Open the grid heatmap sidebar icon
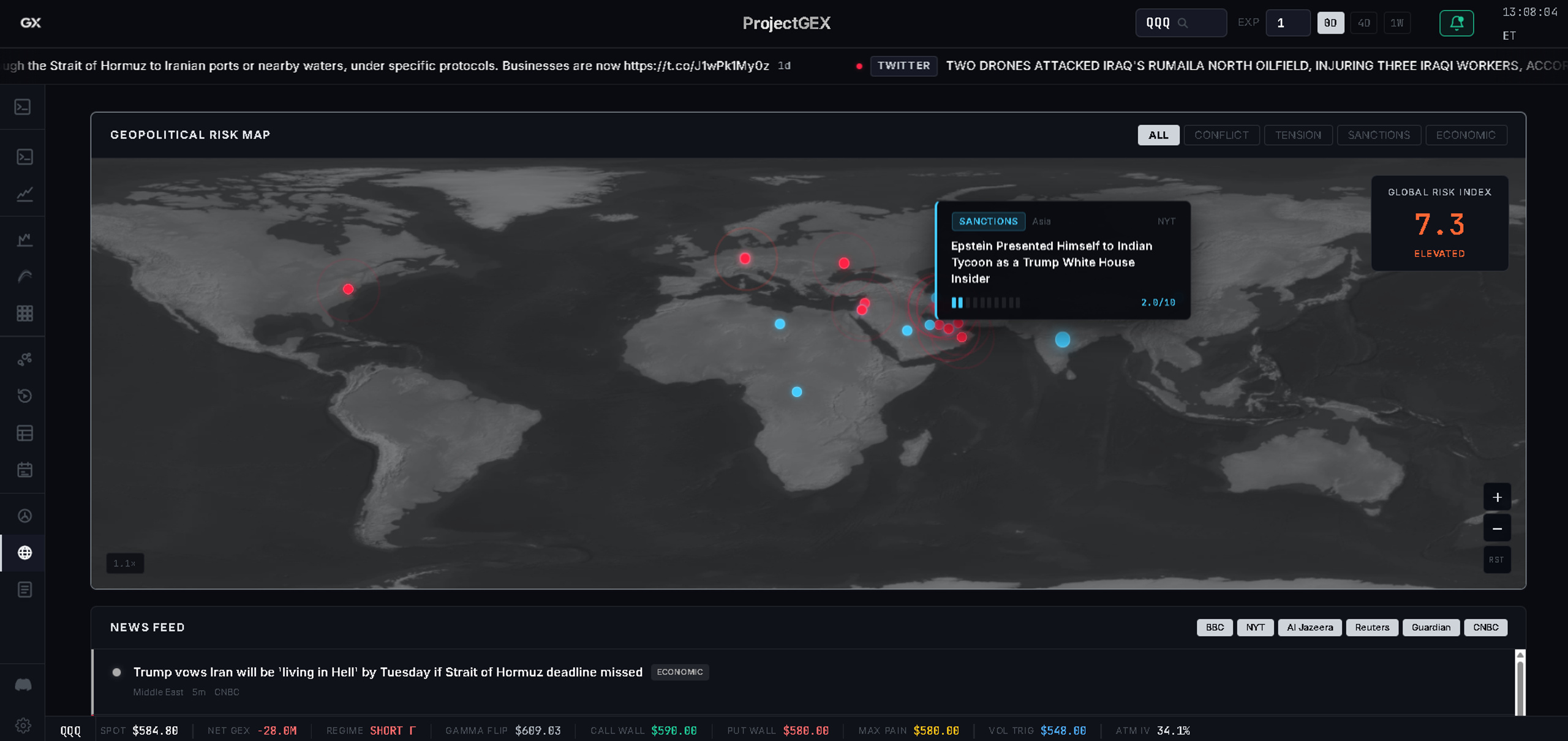This screenshot has width=1568, height=741. pos(24,314)
